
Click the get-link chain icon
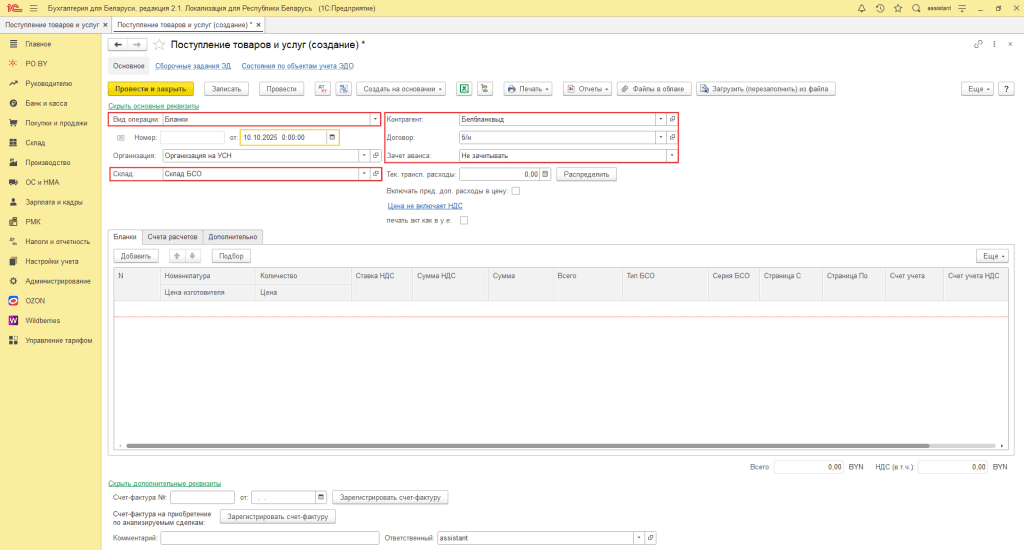(977, 45)
